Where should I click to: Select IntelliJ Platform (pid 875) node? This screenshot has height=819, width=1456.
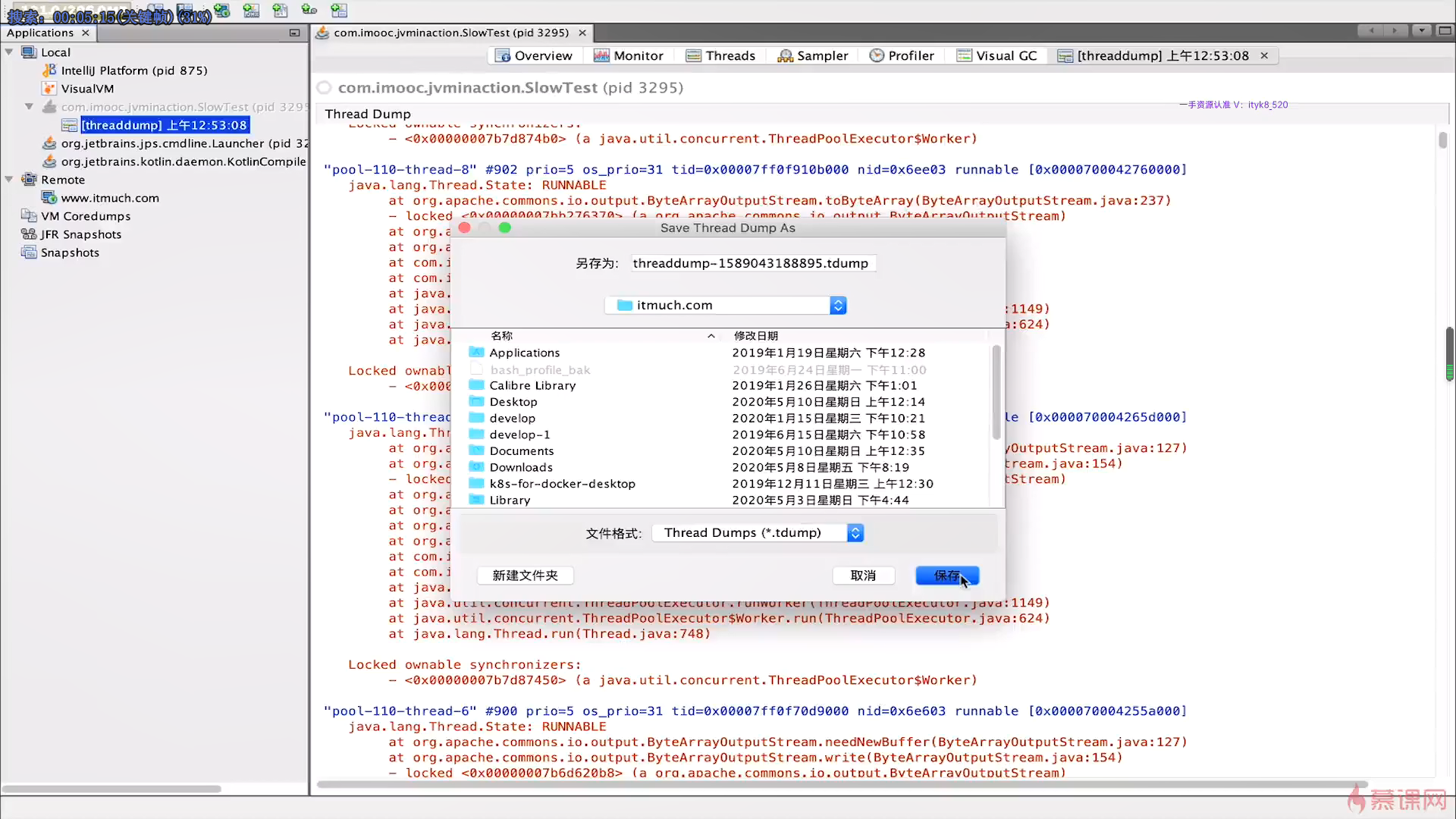[133, 71]
